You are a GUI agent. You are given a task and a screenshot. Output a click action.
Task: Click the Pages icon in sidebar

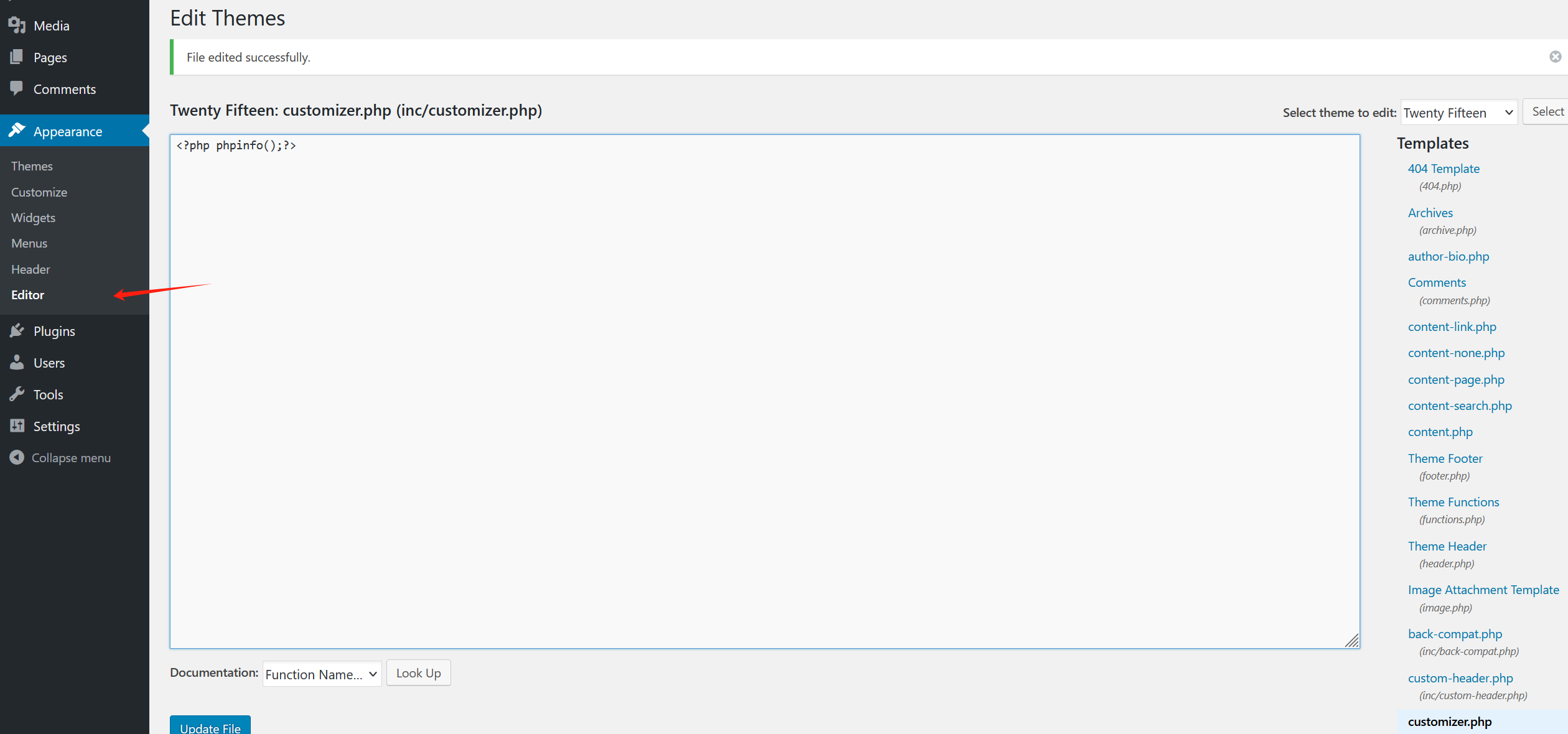17,57
